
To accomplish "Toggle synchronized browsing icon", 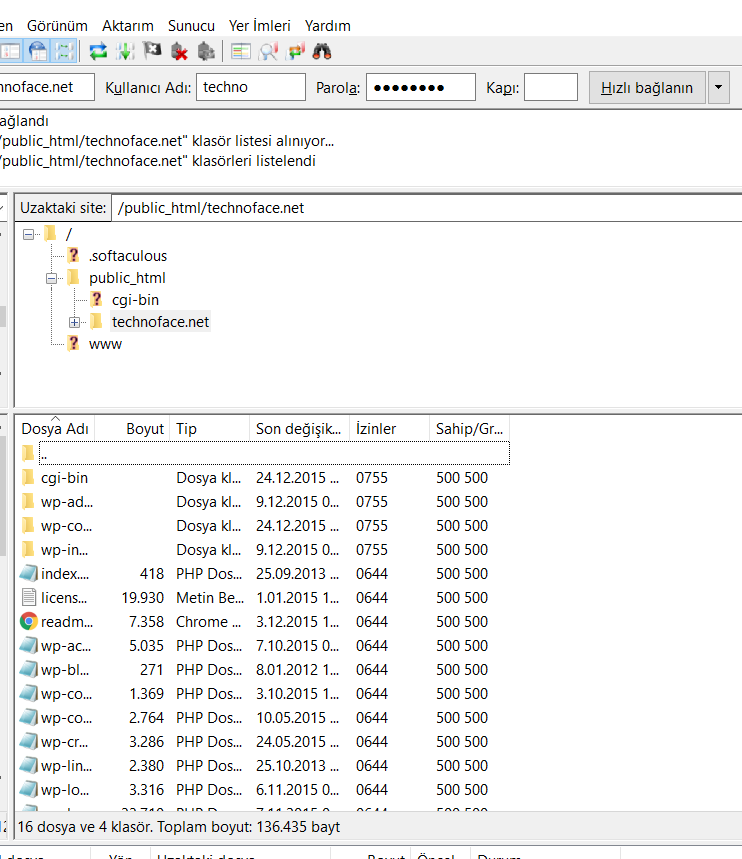I will pyautogui.click(x=295, y=51).
